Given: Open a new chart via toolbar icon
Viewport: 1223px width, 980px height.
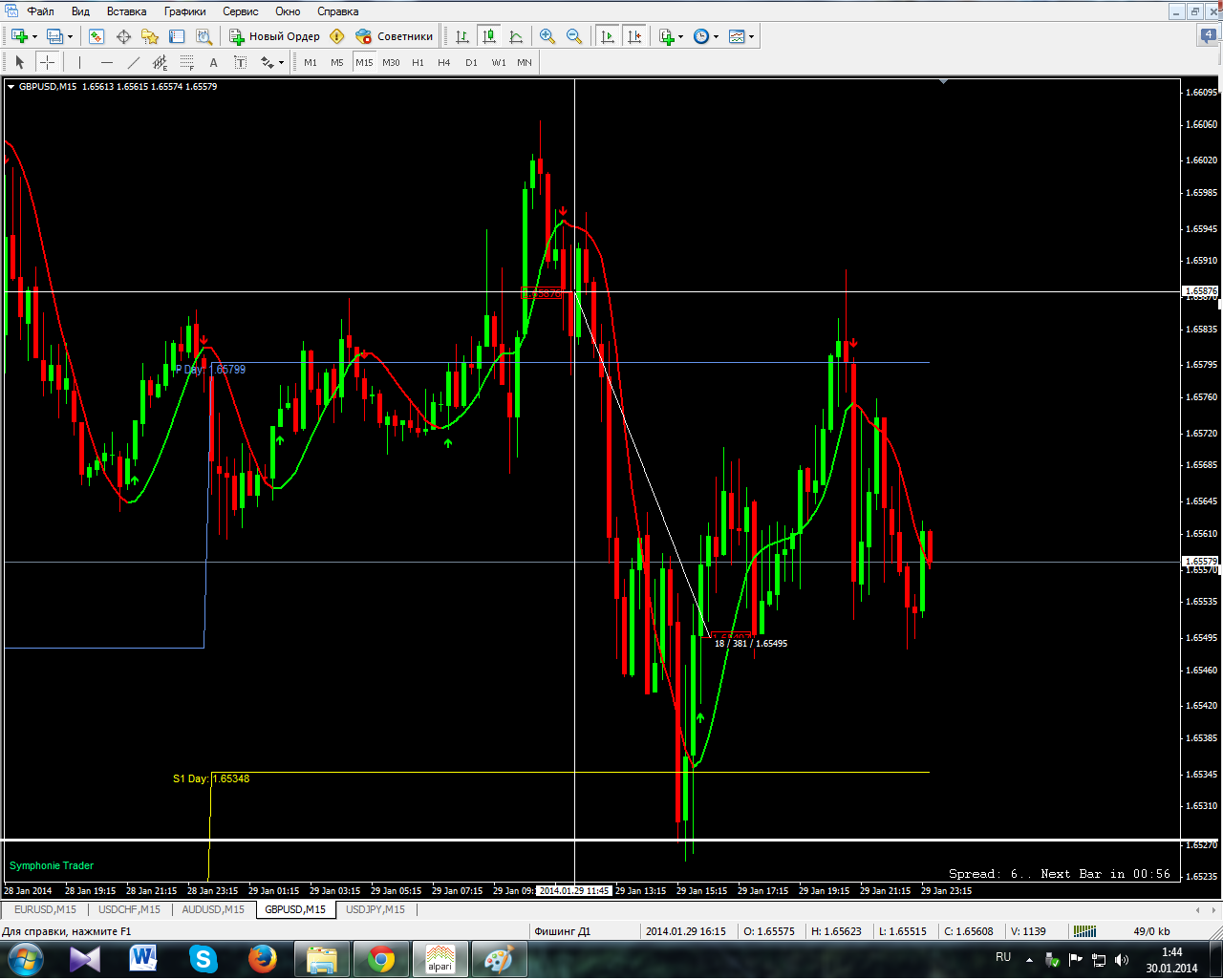Looking at the screenshot, I should point(19,36).
